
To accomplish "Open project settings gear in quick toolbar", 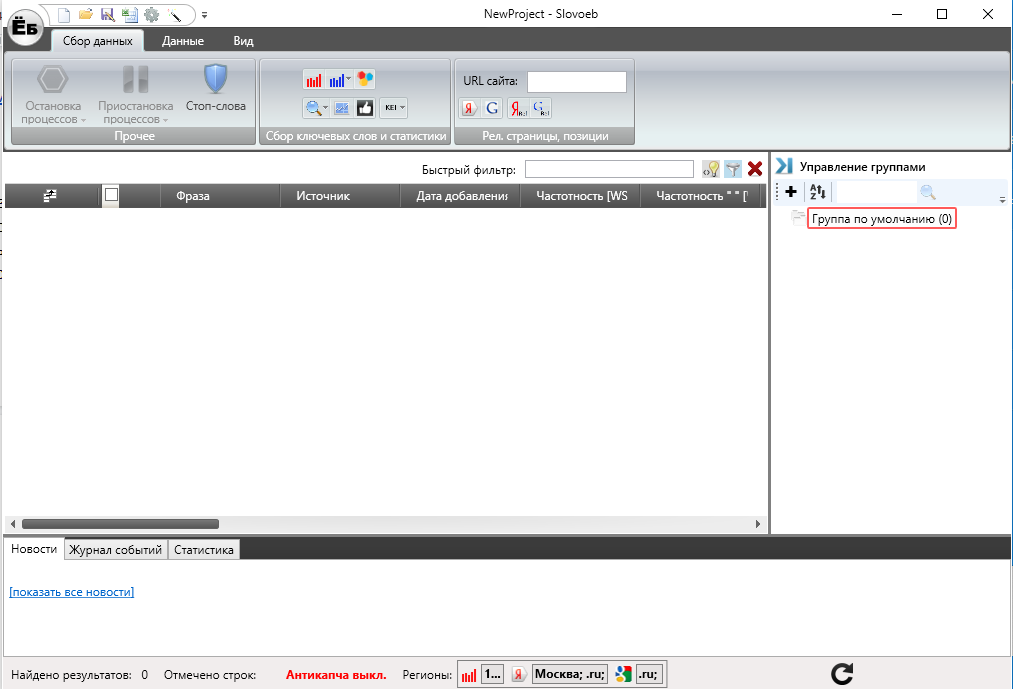I will click(x=151, y=14).
